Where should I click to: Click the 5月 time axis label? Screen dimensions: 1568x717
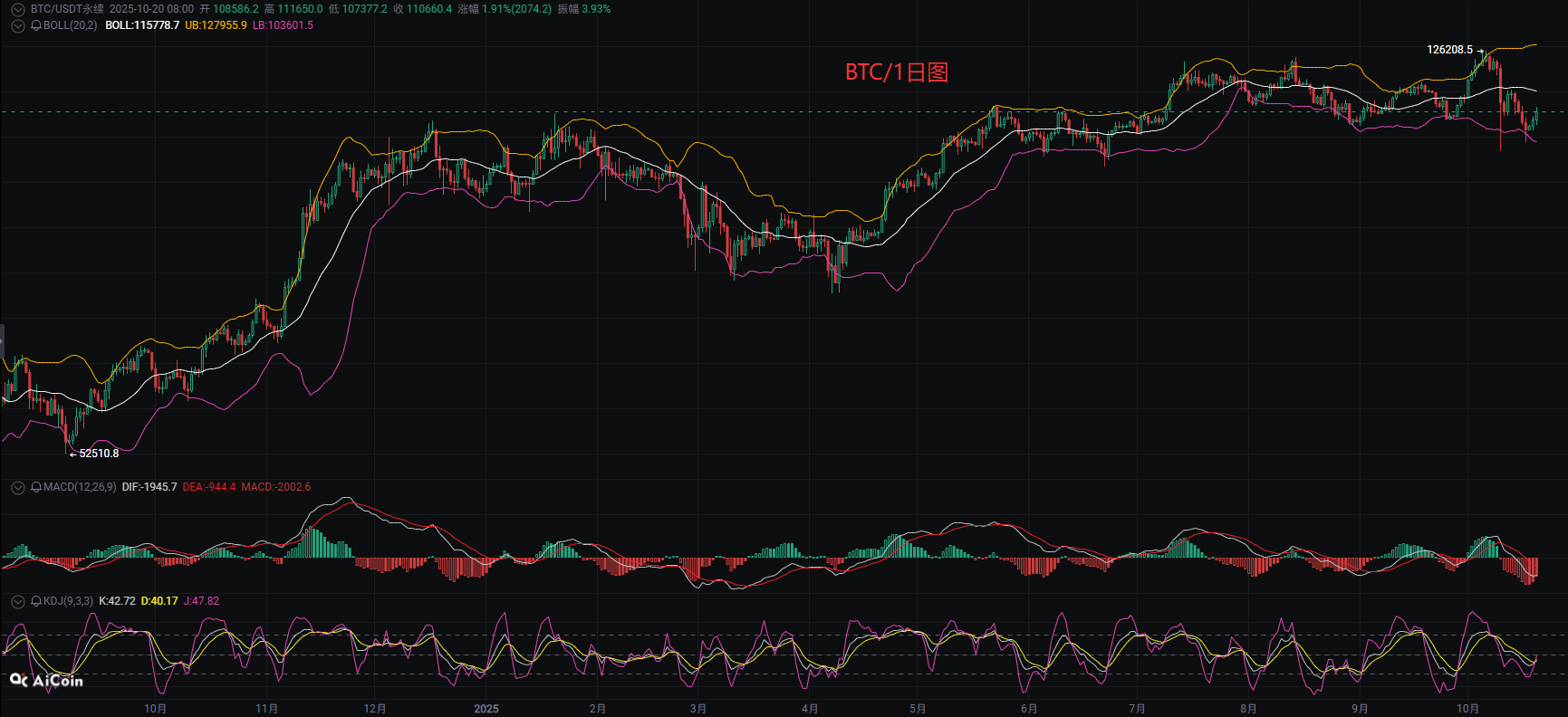[x=918, y=709]
